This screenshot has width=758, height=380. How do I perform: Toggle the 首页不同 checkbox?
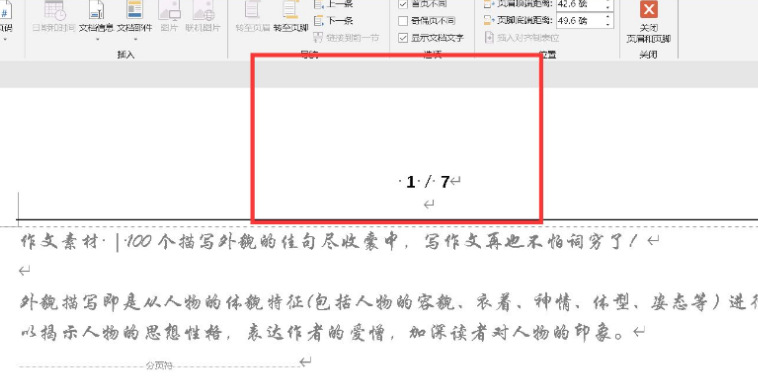pyautogui.click(x=403, y=4)
